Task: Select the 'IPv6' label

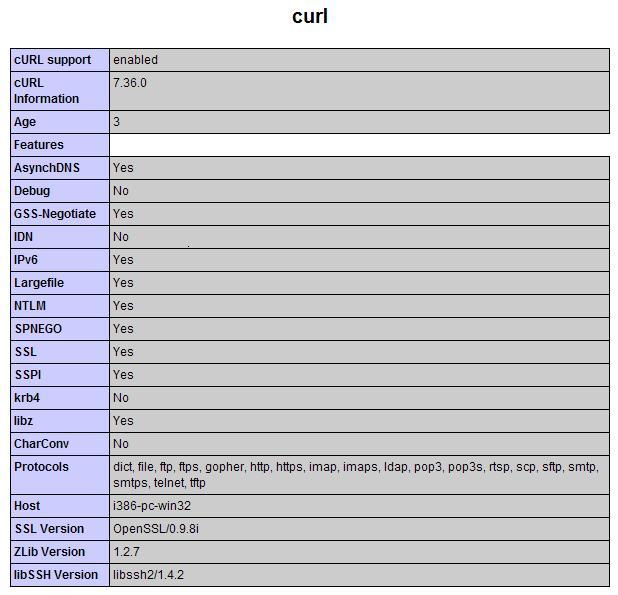Action: (26, 260)
